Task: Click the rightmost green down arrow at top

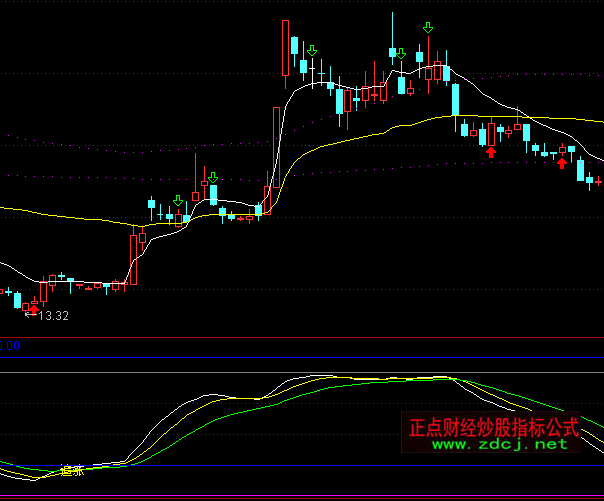Action: pyautogui.click(x=428, y=28)
